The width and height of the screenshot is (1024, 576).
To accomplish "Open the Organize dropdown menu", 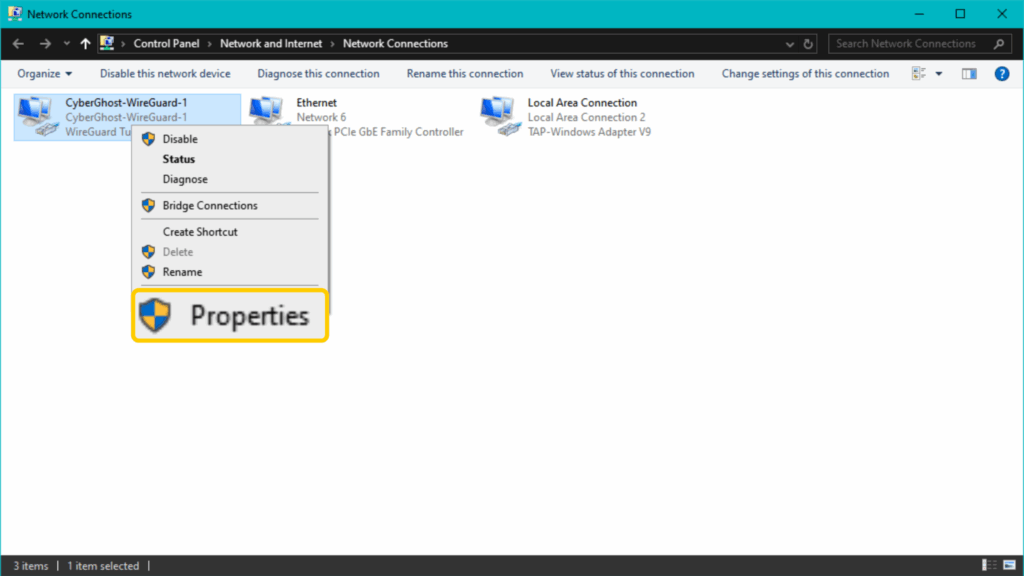I will 44,74.
